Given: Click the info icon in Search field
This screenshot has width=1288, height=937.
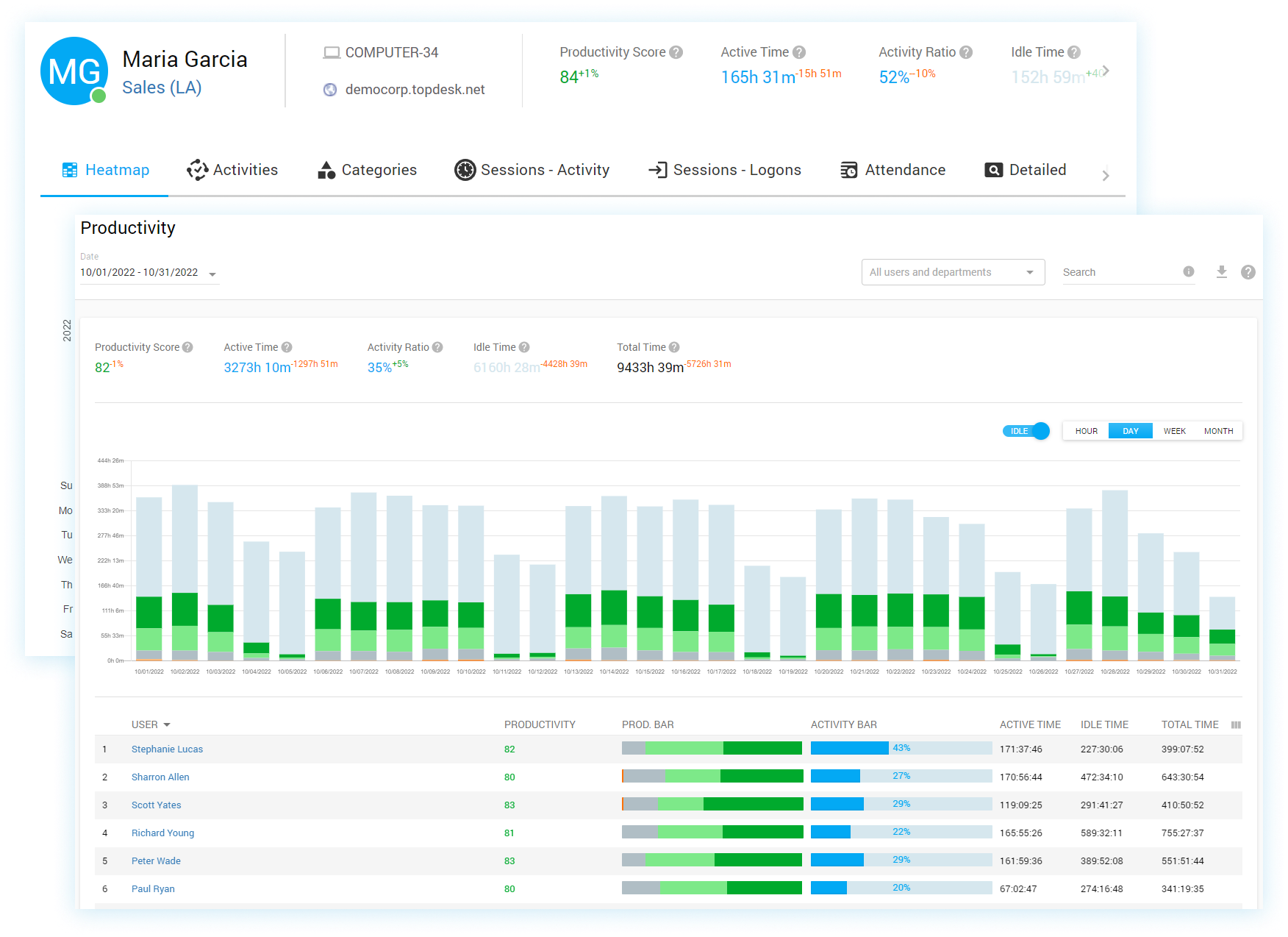Looking at the screenshot, I should [x=1188, y=271].
